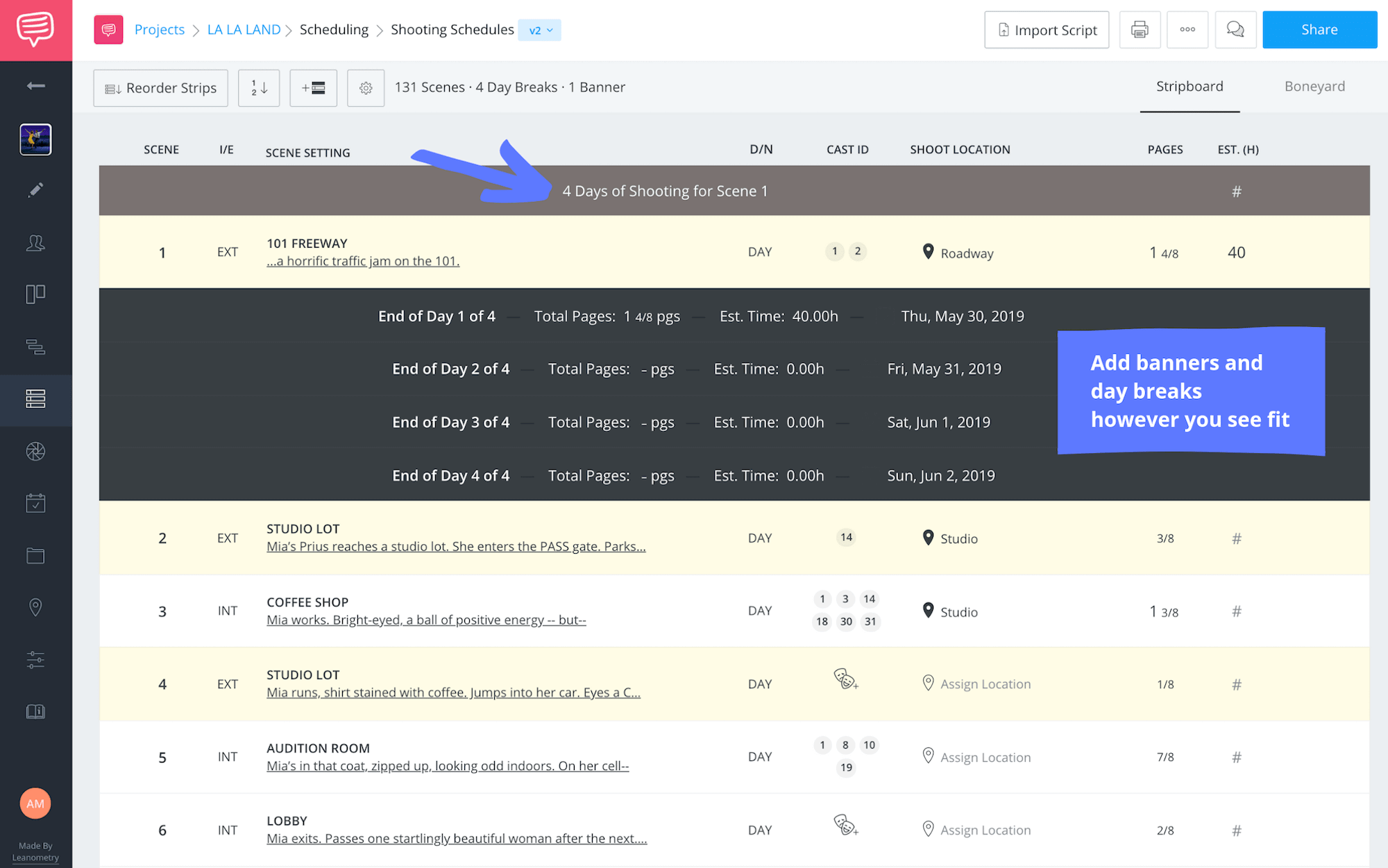Open scene 5 Audition Room description link
1388x868 pixels.
pos(448,767)
